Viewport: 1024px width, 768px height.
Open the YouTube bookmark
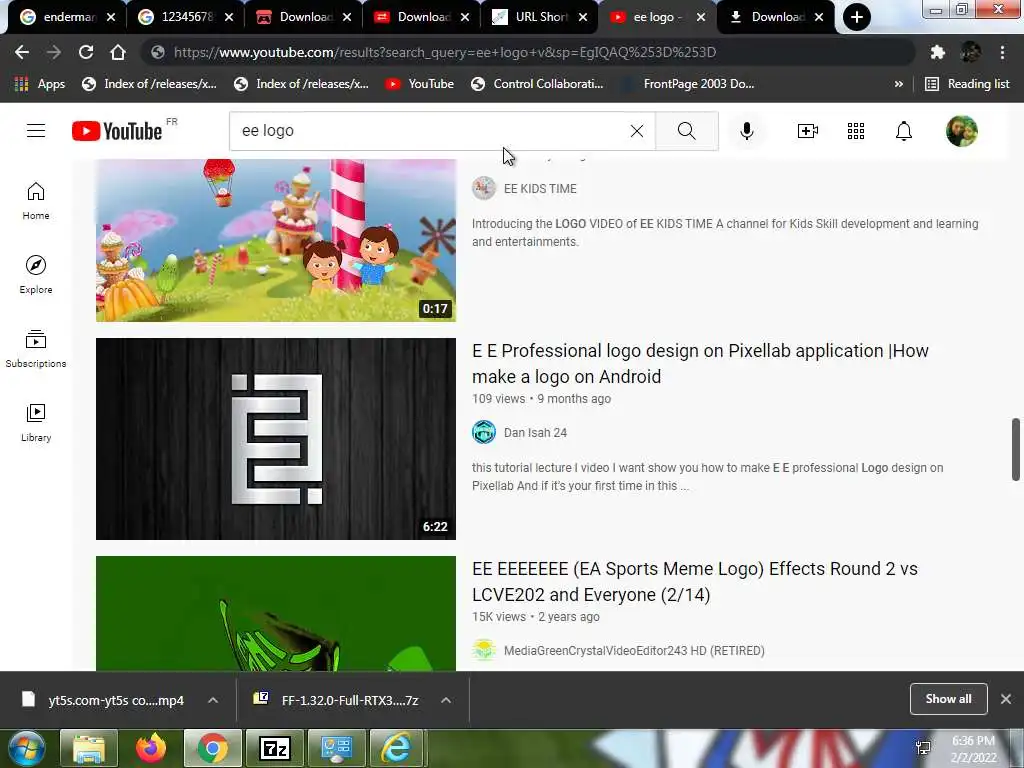(419, 84)
